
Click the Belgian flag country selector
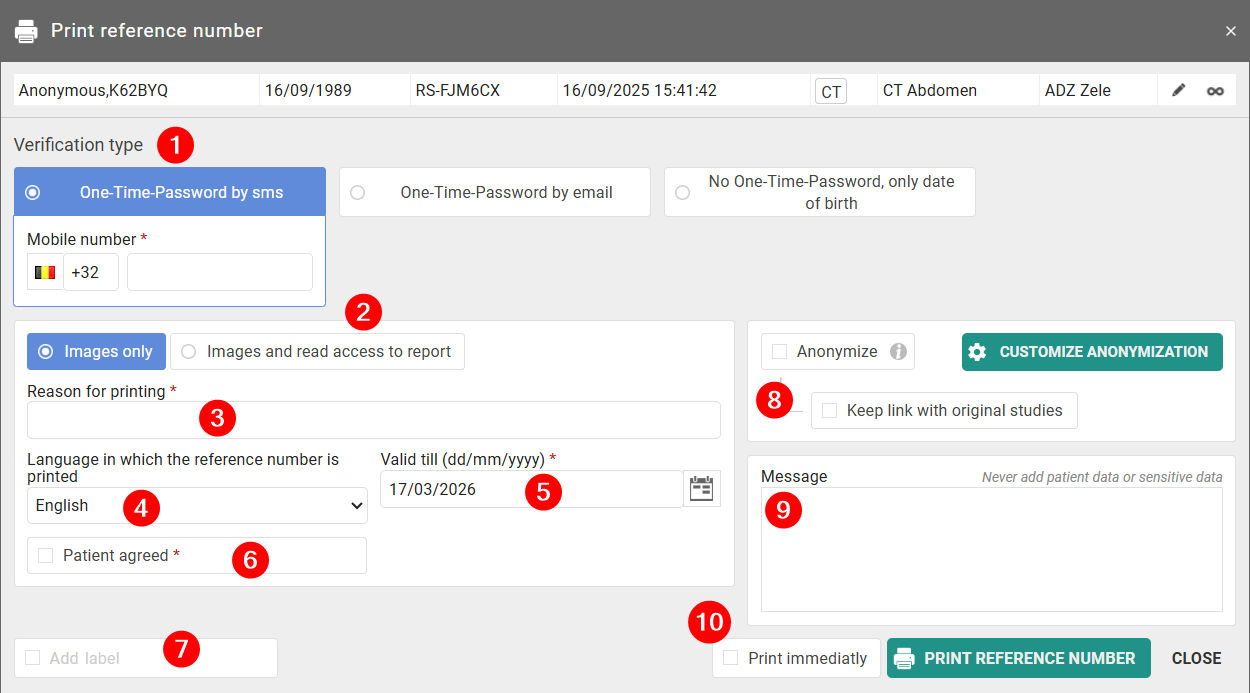click(45, 272)
